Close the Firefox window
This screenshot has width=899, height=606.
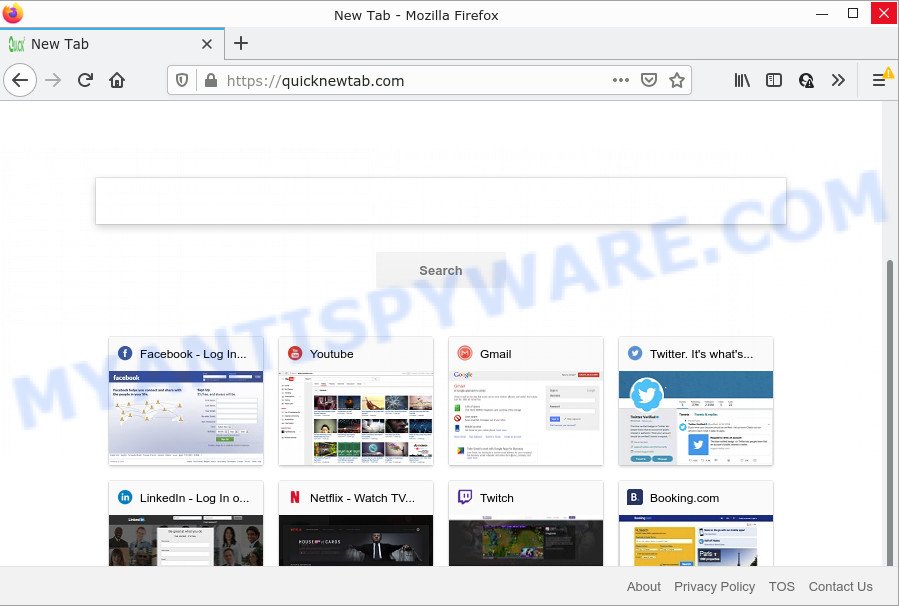tap(884, 14)
